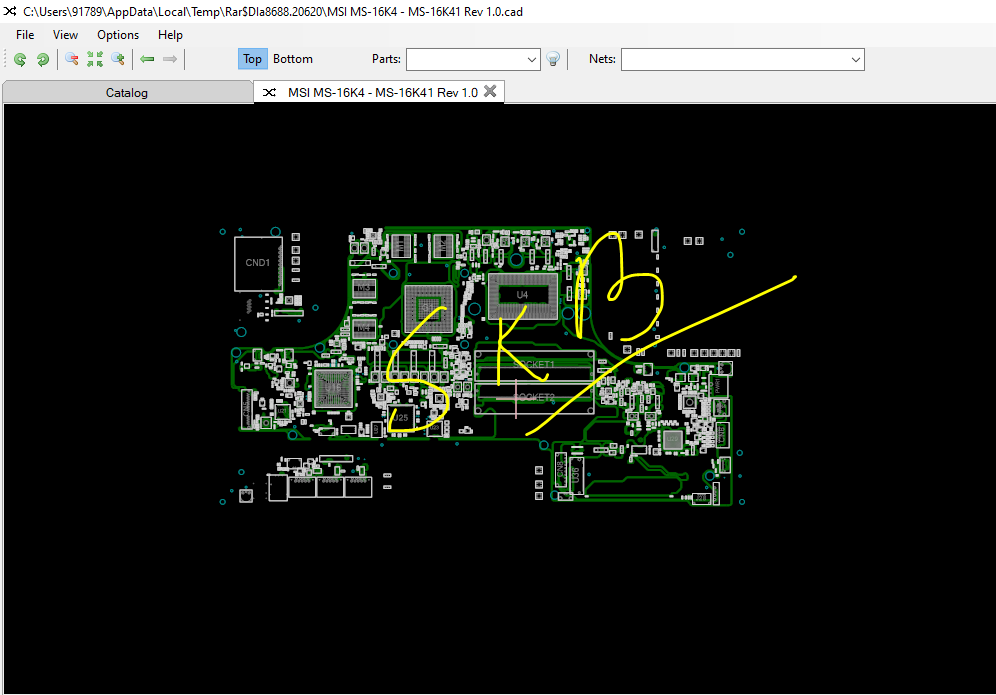996x695 pixels.
Task: Open the File menu
Action: click(25, 35)
